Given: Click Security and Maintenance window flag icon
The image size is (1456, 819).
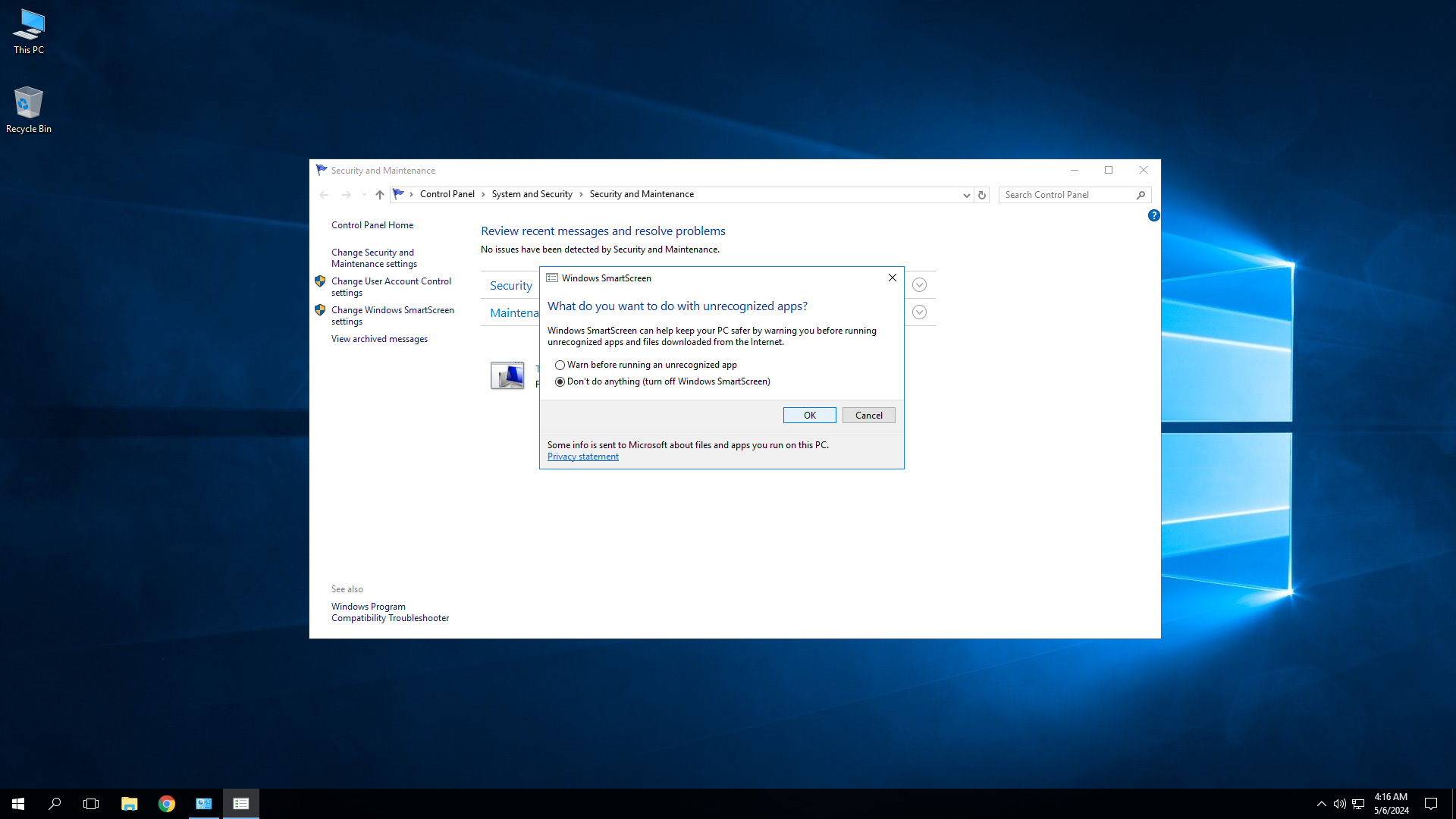Looking at the screenshot, I should coord(322,170).
